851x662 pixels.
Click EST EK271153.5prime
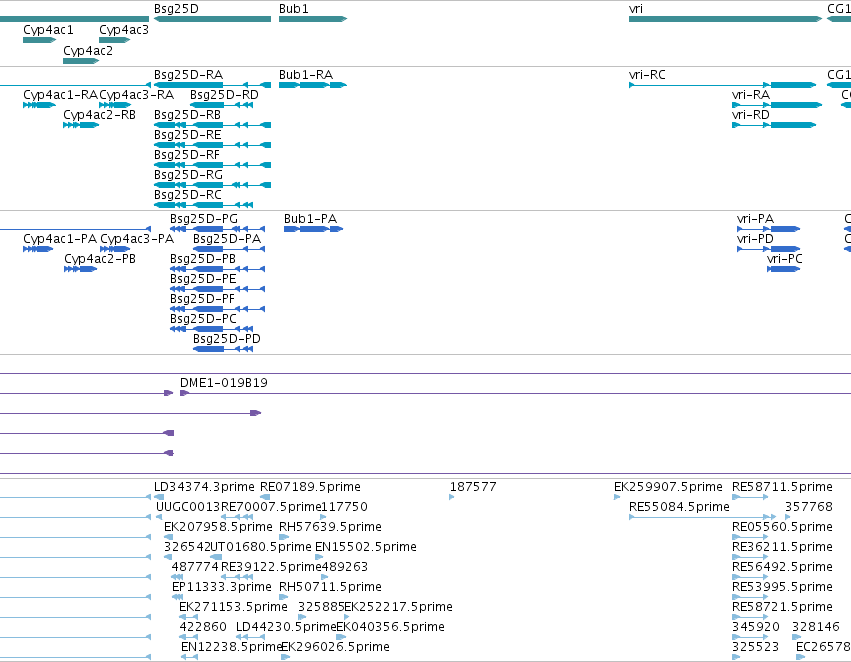pos(188,617)
